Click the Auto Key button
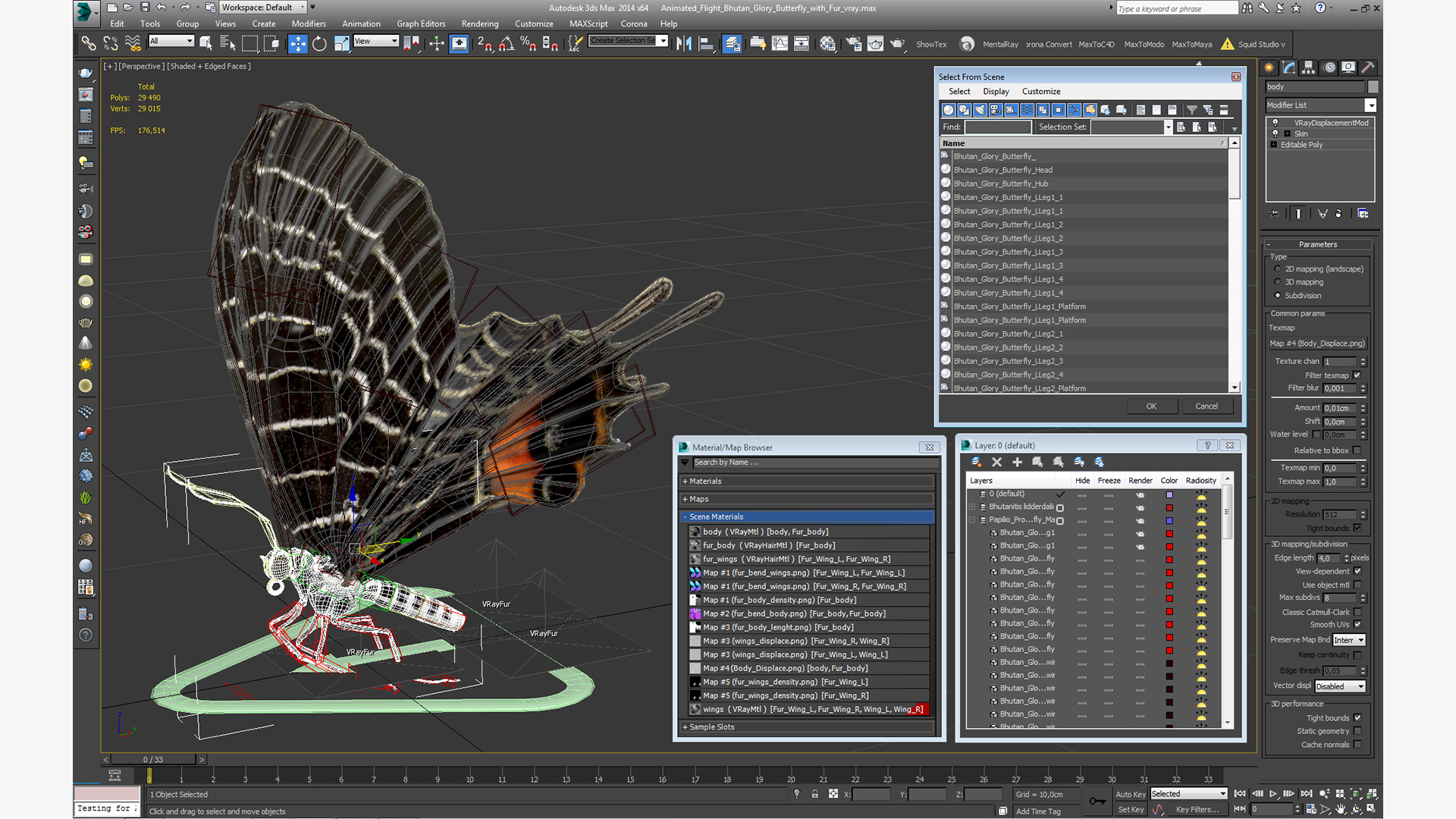Screen dimensions: 1456x819 coord(1131,794)
